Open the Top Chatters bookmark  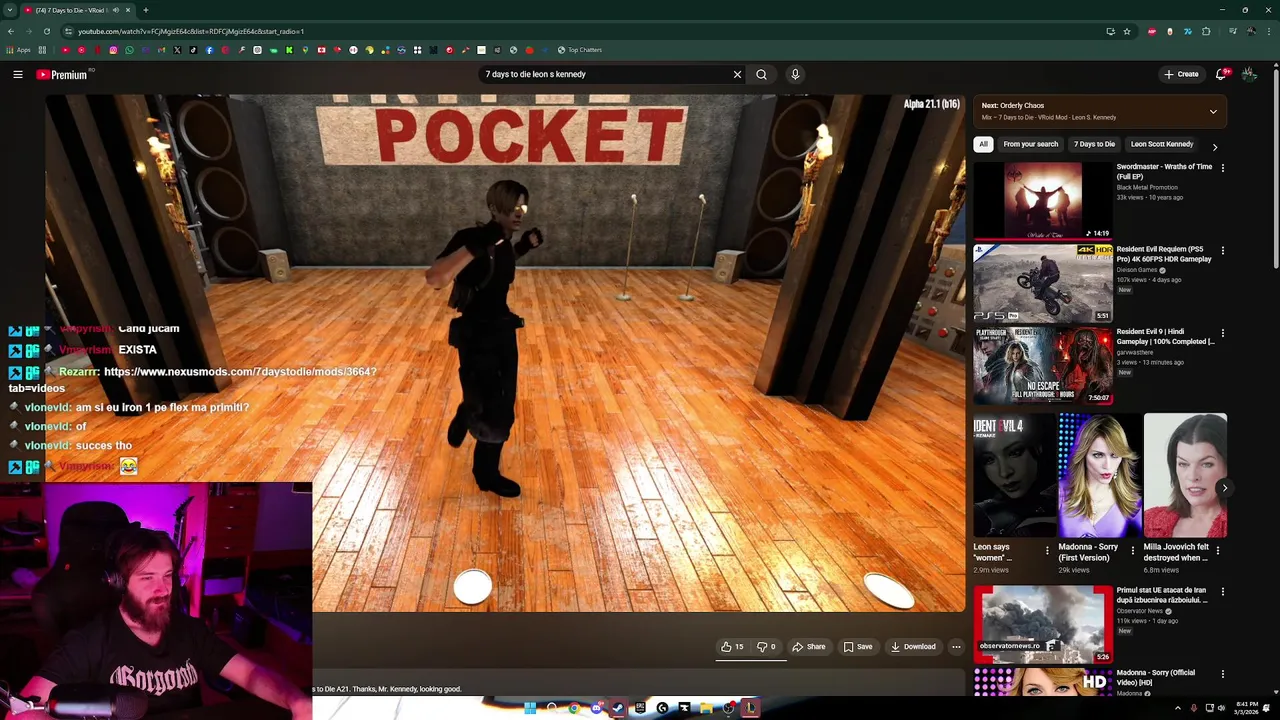[580, 50]
